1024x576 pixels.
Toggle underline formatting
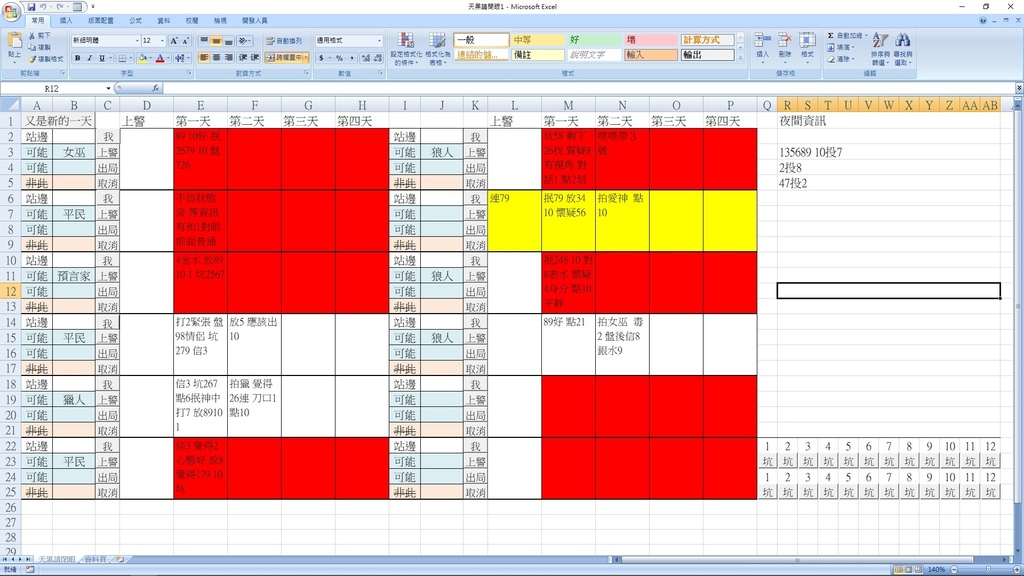click(x=102, y=58)
